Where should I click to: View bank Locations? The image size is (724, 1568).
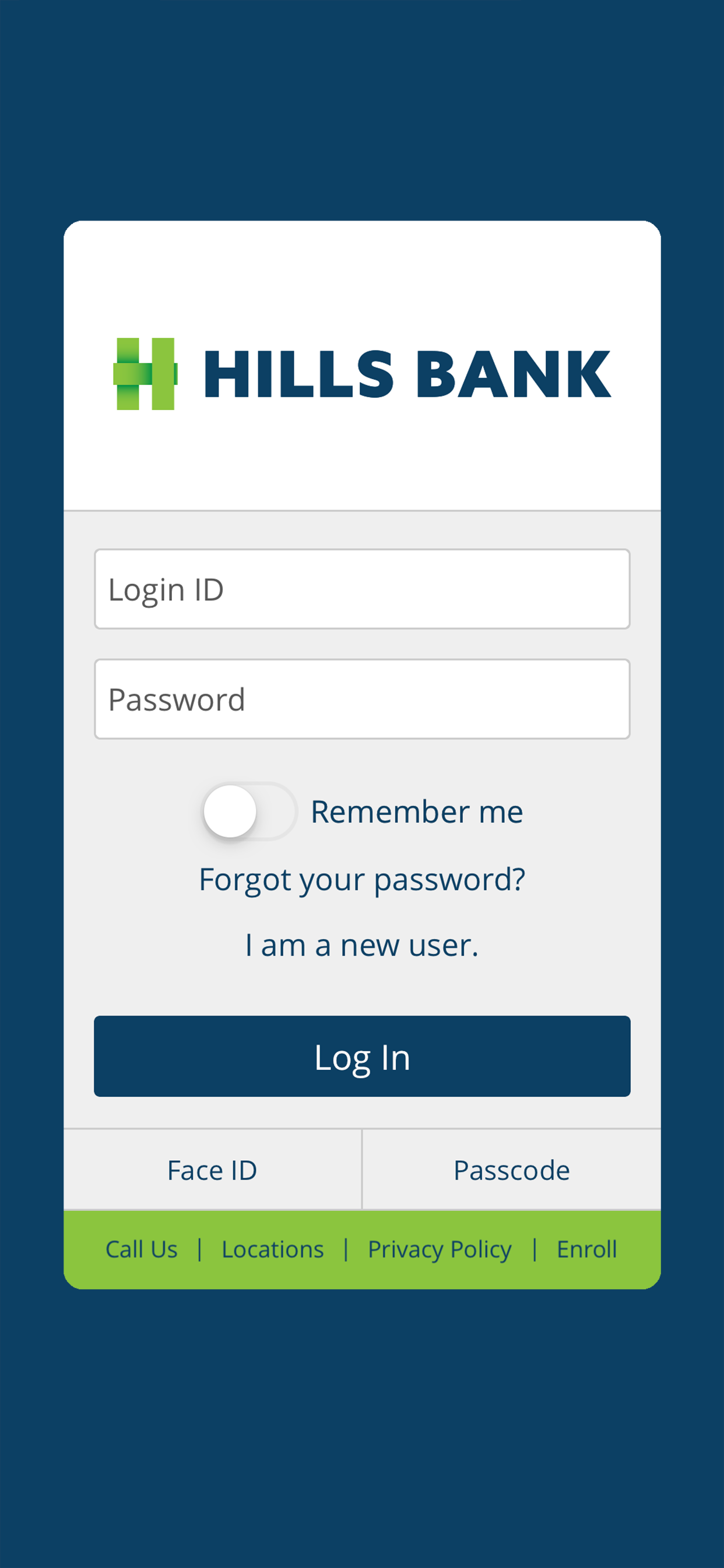272,1249
